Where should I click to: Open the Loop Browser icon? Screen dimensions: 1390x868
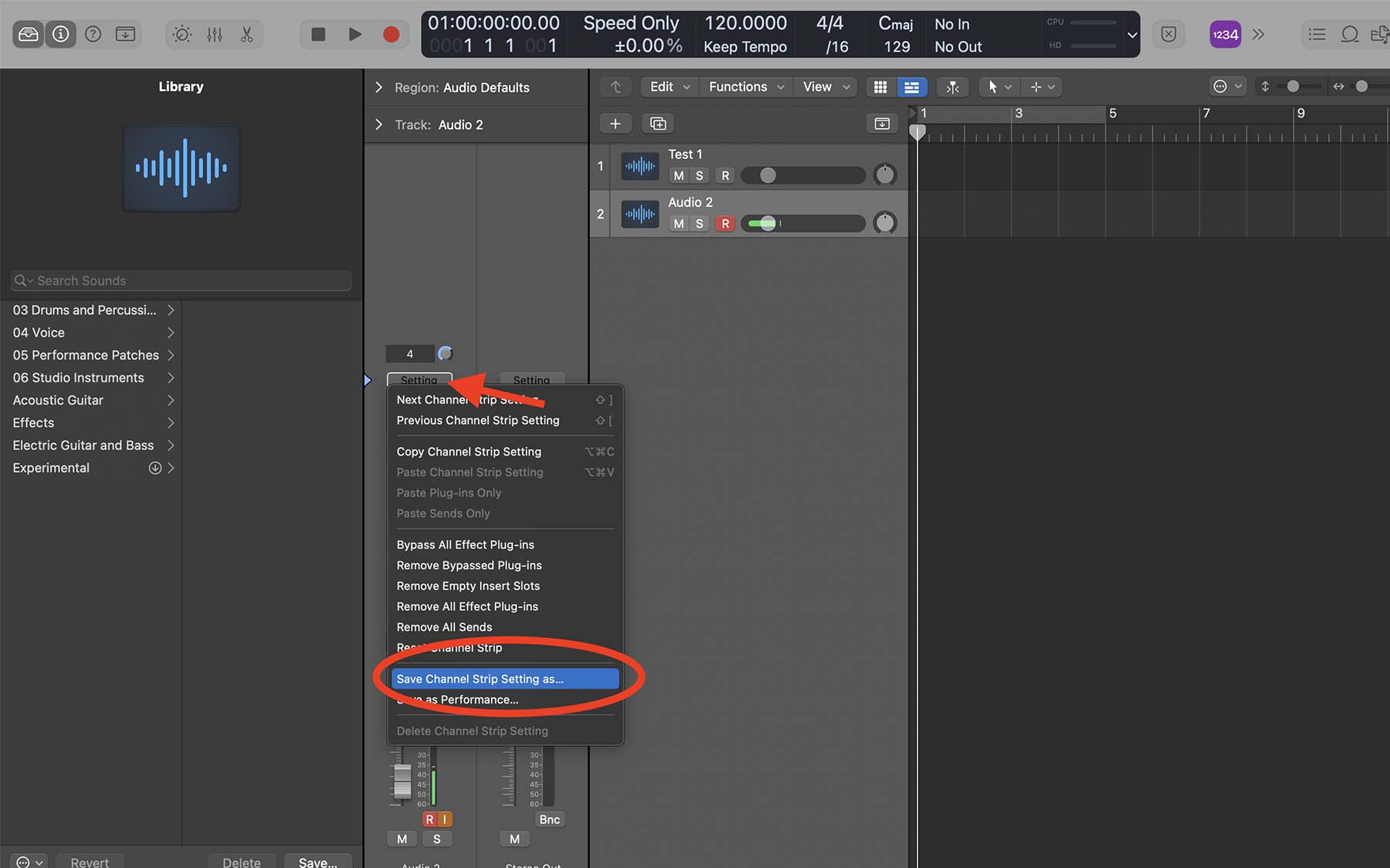[1350, 34]
